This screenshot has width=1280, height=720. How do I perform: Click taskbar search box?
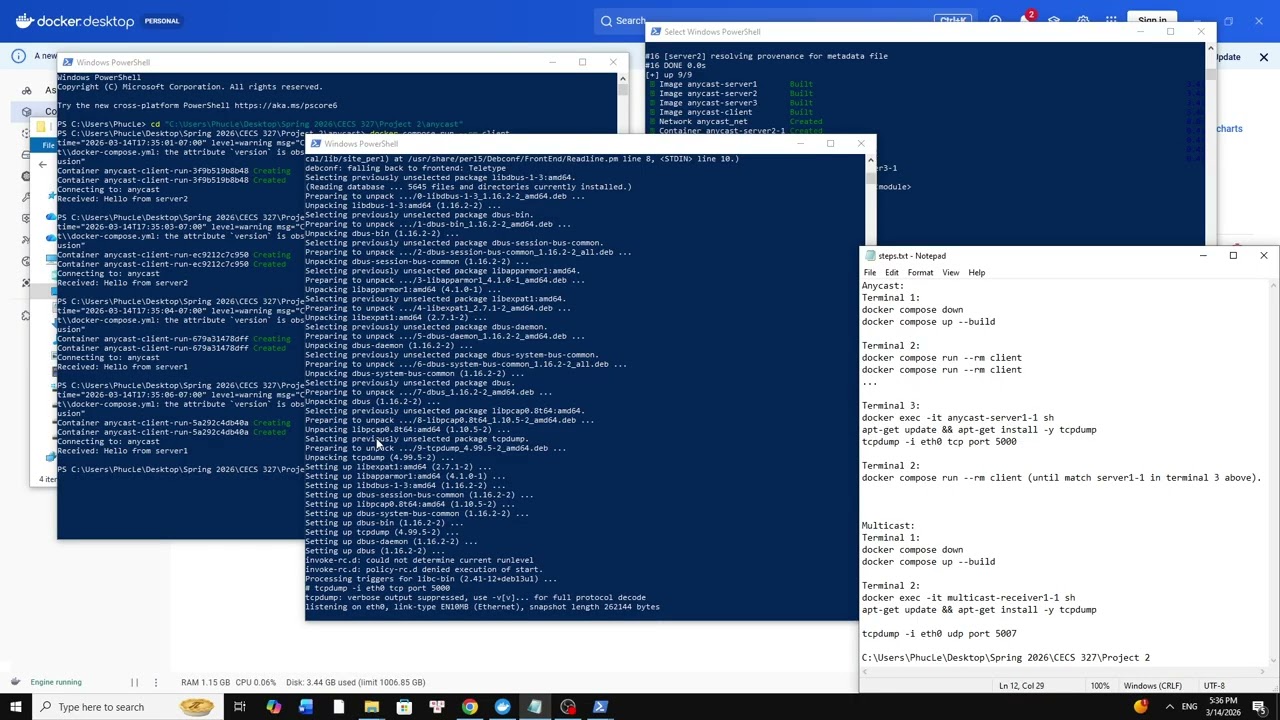coord(128,707)
